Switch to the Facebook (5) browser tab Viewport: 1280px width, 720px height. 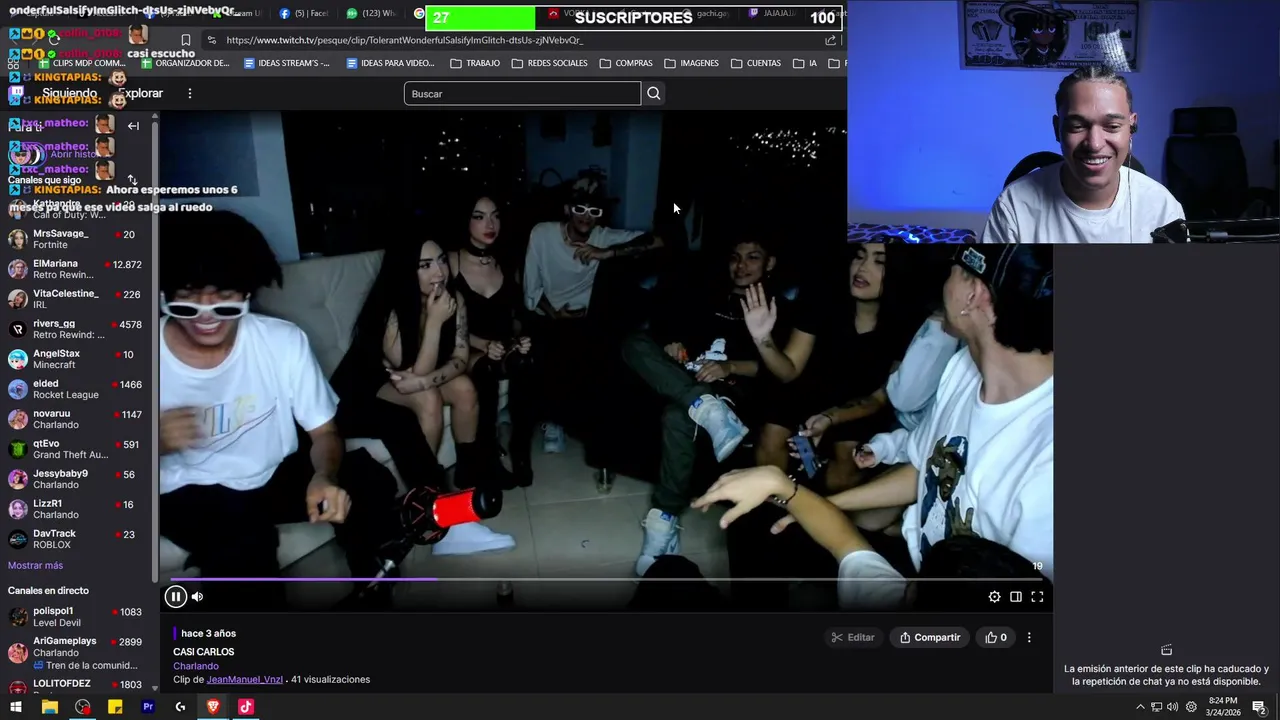tap(304, 13)
